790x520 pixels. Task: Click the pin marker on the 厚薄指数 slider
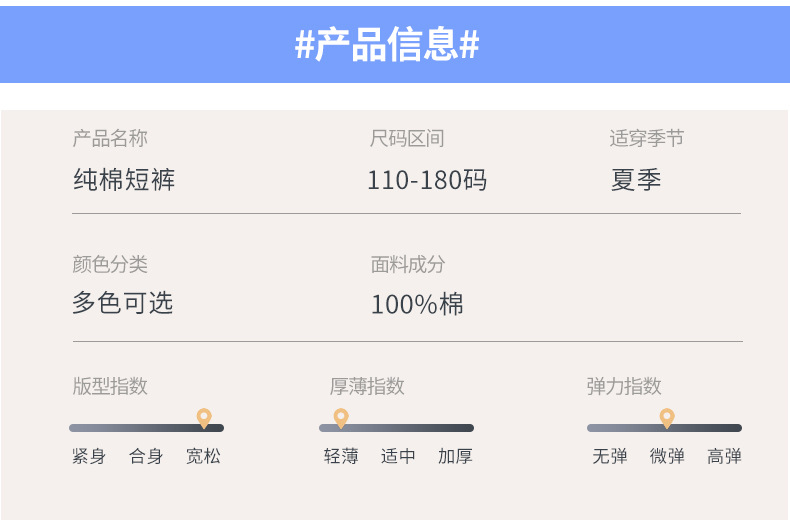point(341,417)
